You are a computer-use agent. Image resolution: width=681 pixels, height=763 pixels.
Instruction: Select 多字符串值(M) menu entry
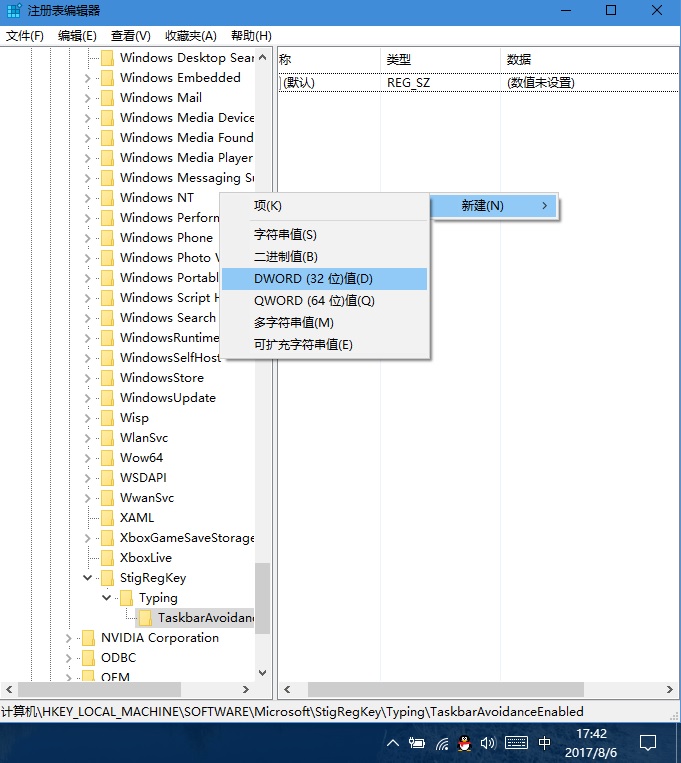[325, 323]
